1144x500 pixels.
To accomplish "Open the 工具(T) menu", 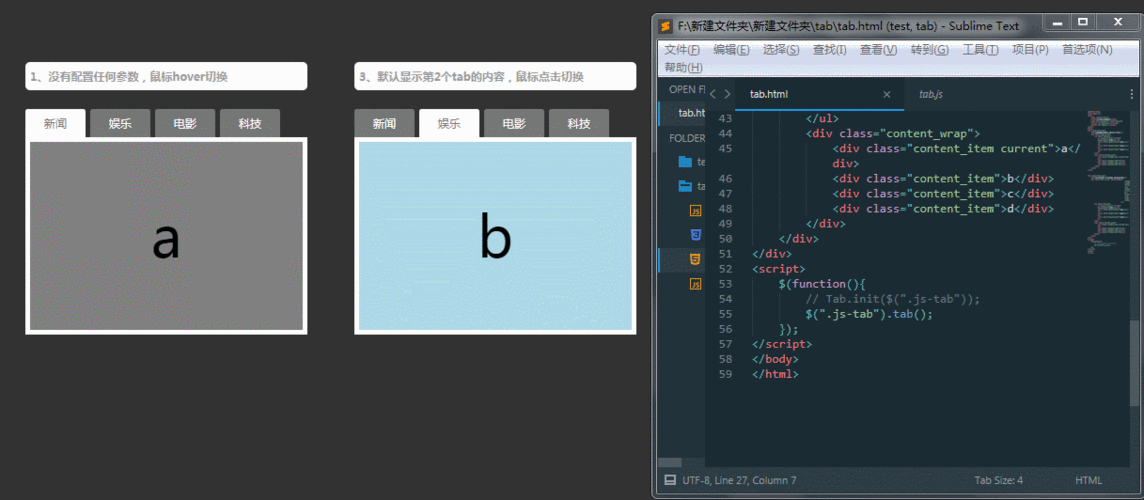I will point(980,50).
